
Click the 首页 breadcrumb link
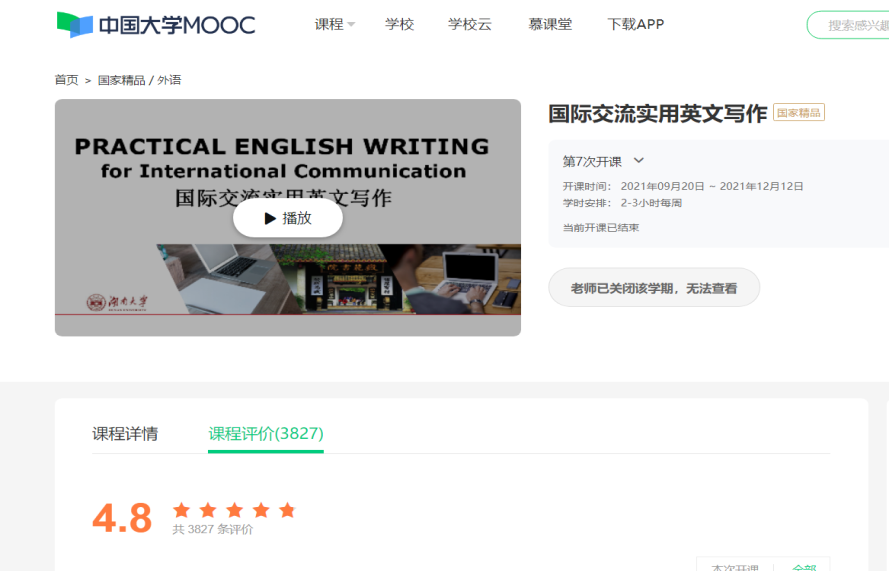(x=66, y=80)
